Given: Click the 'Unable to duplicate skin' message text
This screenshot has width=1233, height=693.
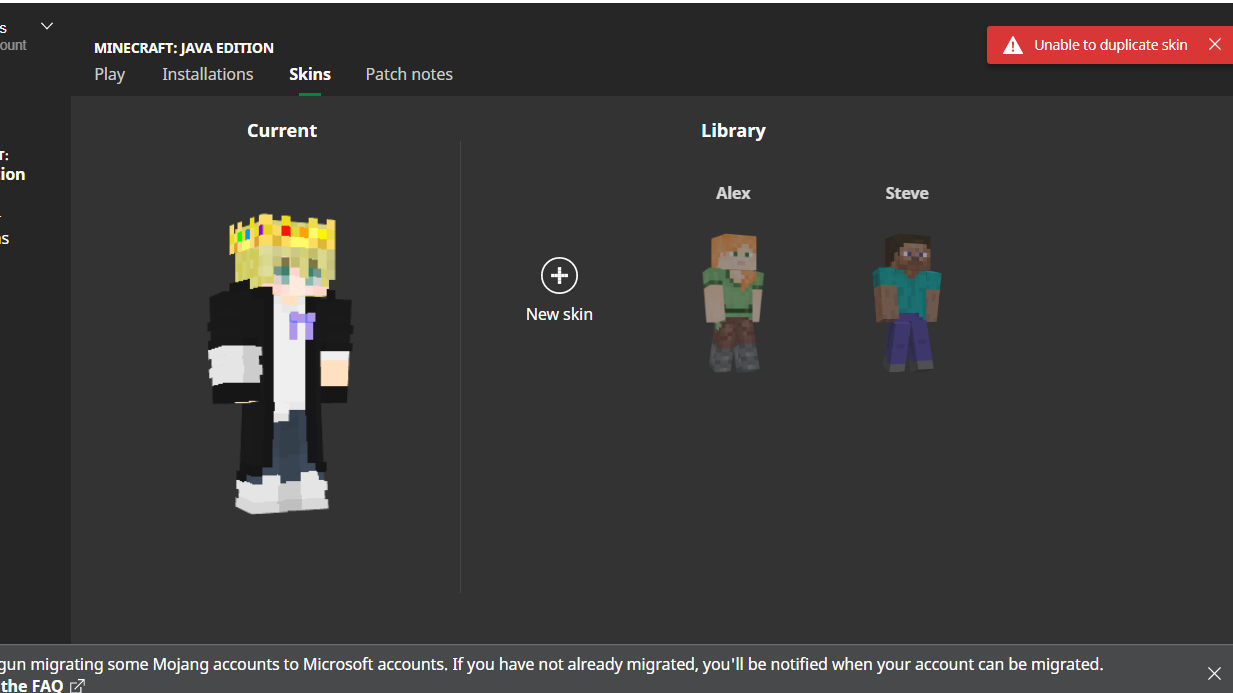Looking at the screenshot, I should click(x=1110, y=45).
